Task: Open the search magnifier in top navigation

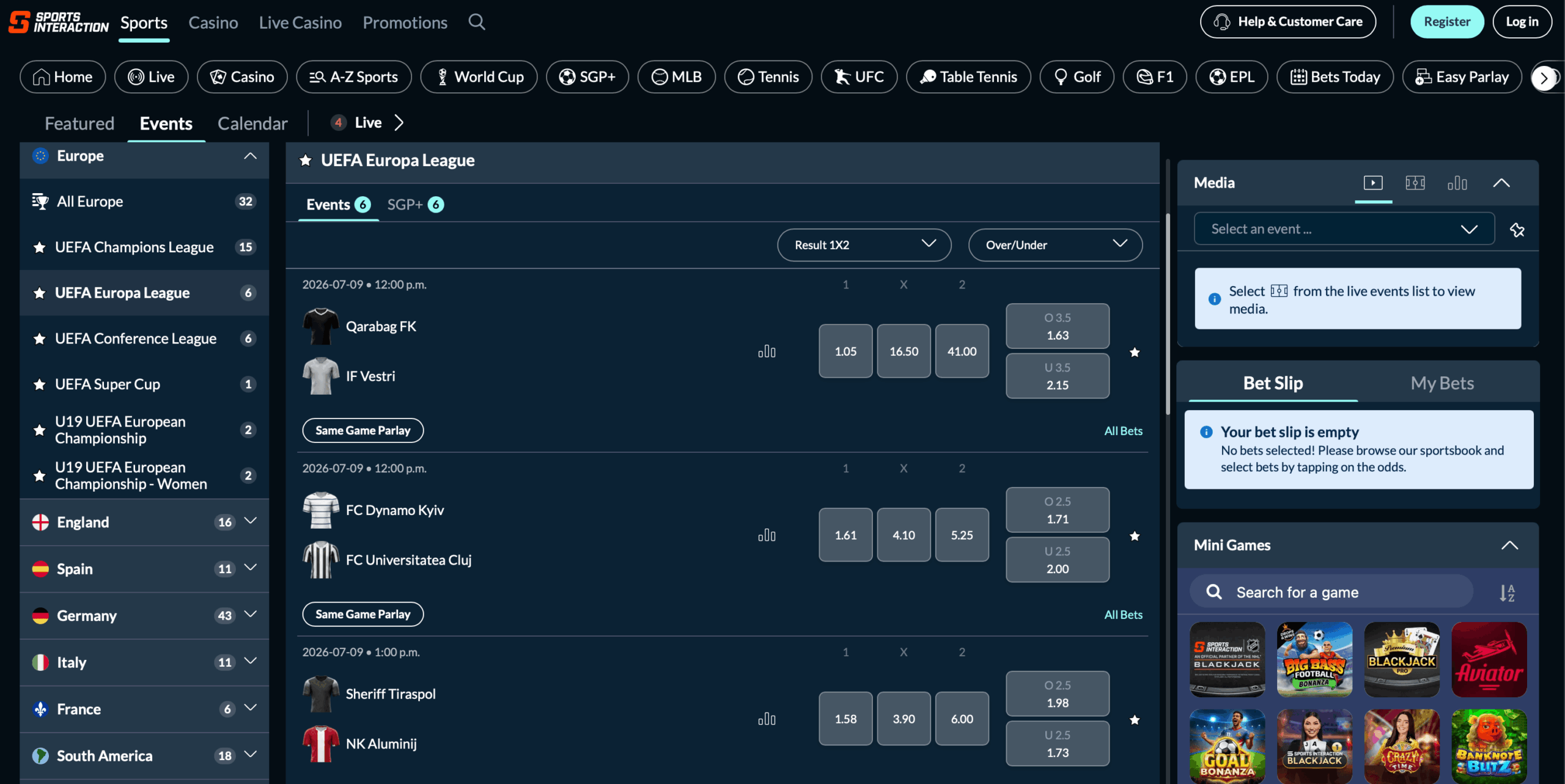Action: pos(477,22)
